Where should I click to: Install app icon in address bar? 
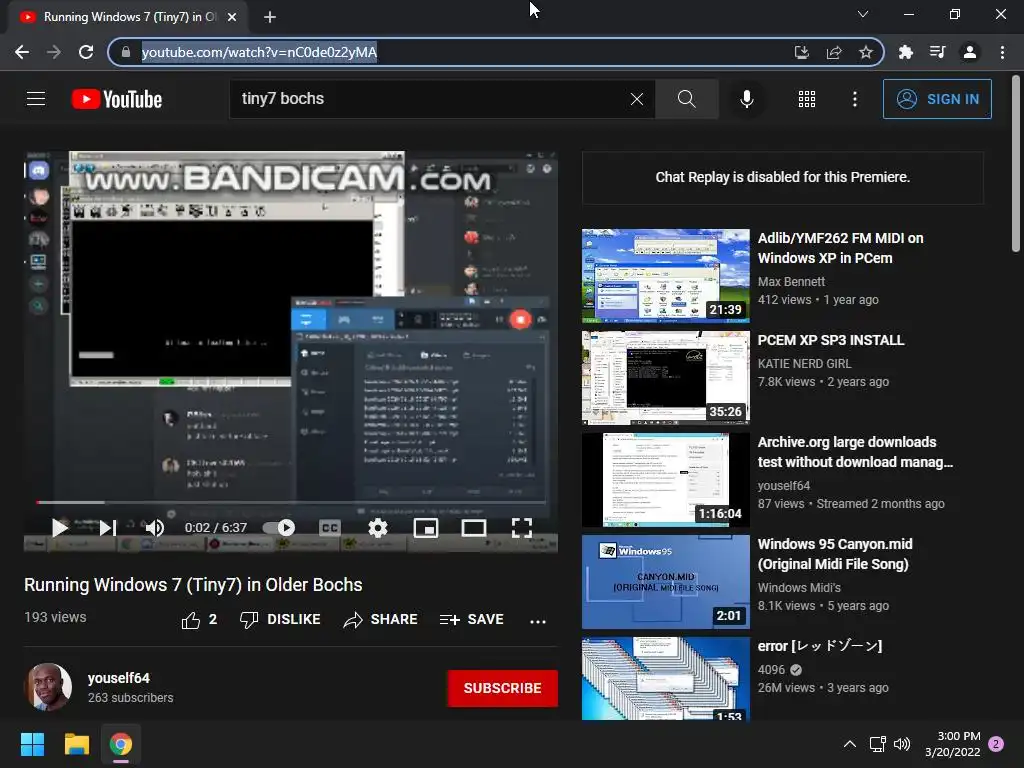coord(801,52)
